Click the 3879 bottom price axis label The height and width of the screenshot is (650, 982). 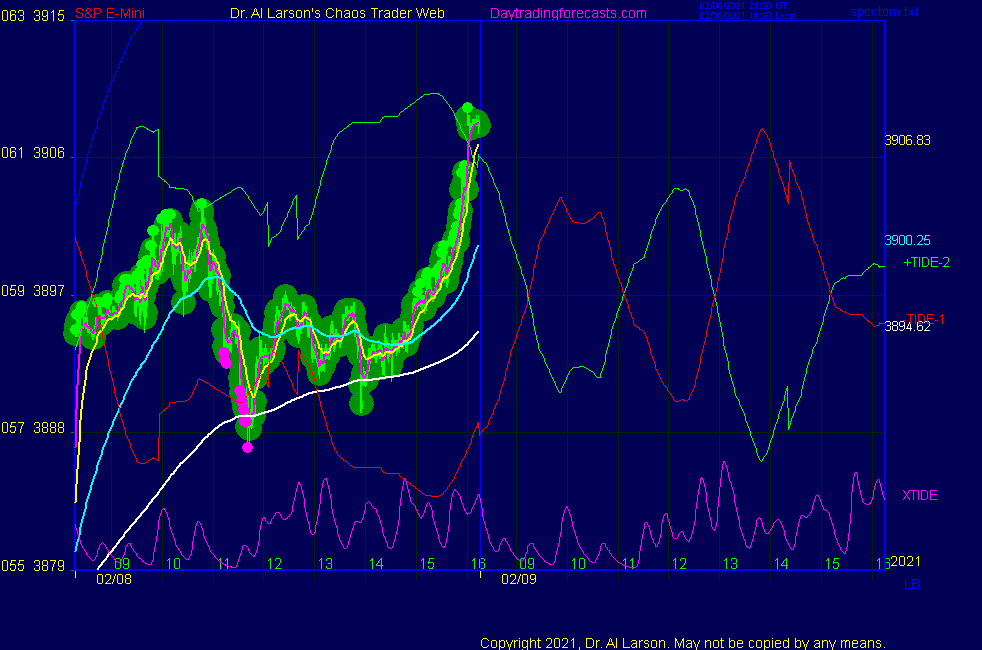(50, 565)
